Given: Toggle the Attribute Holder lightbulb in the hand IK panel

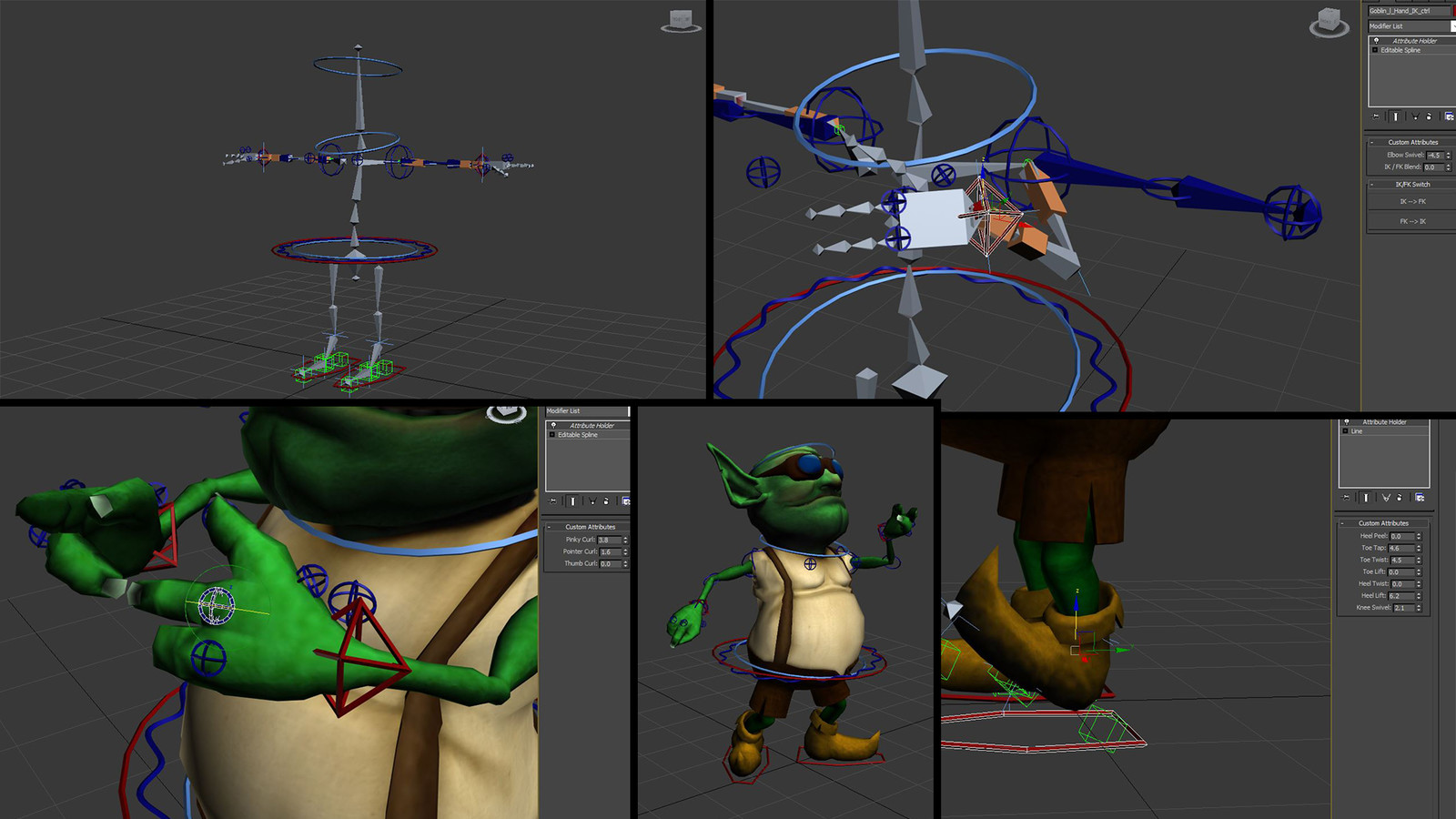Looking at the screenshot, I should click(x=1376, y=41).
